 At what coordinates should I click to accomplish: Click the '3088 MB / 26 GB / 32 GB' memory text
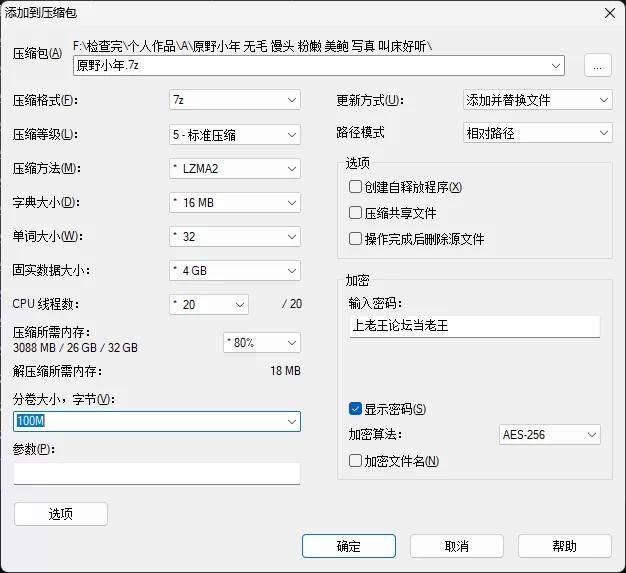[75, 348]
